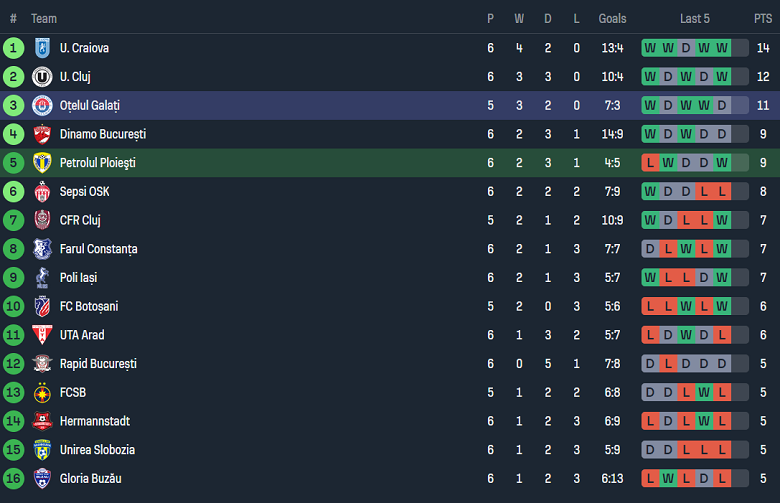Click the U. Craiova club crest
This screenshot has height=503, width=780.
pyautogui.click(x=42, y=48)
